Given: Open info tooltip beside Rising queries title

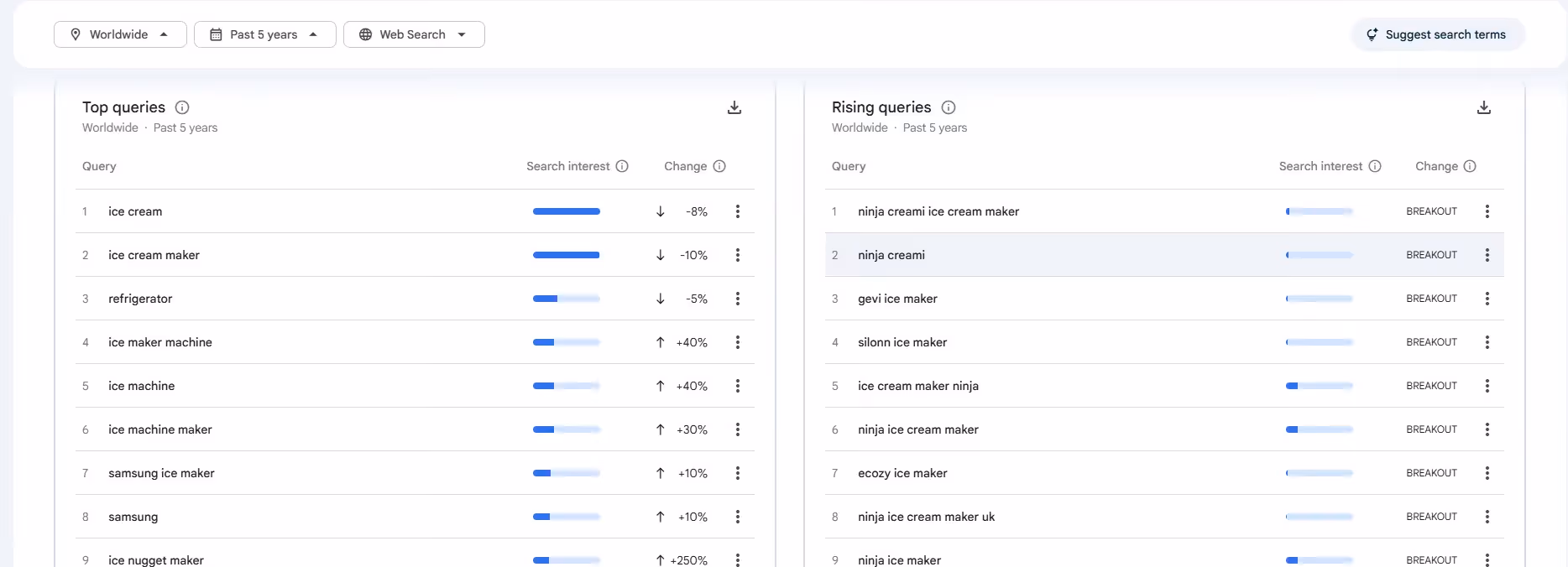Looking at the screenshot, I should pyautogui.click(x=949, y=107).
